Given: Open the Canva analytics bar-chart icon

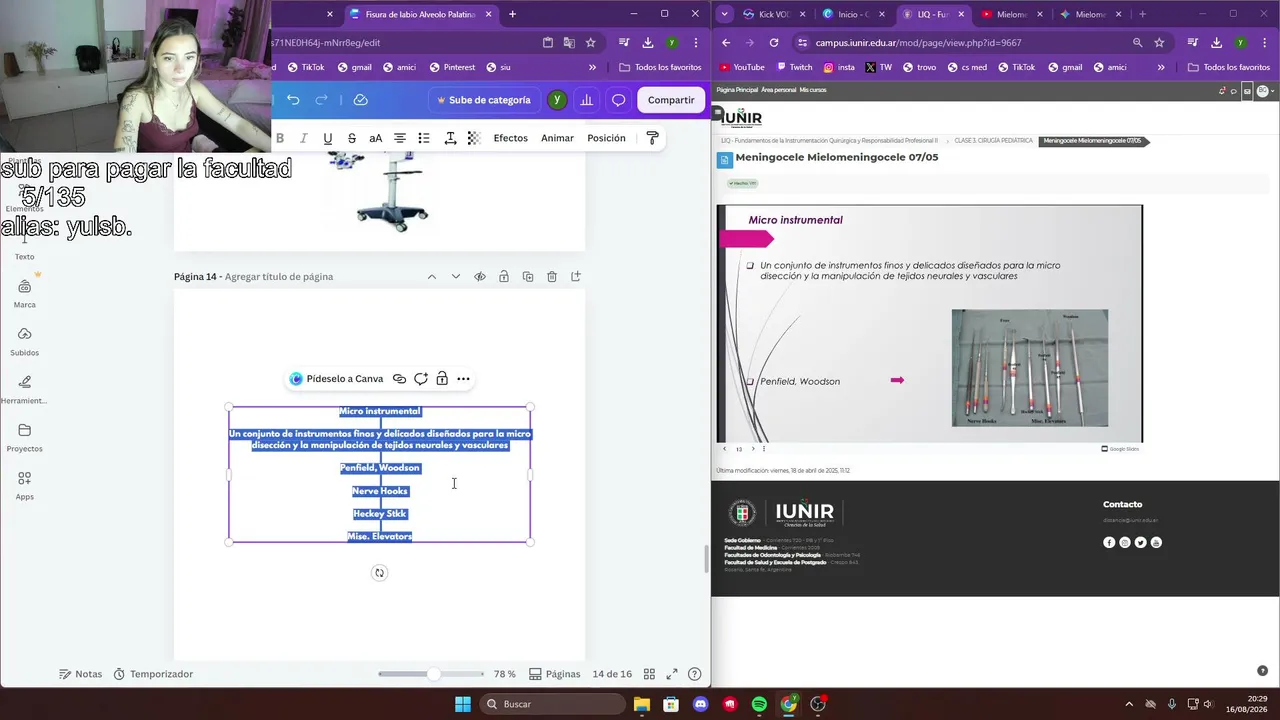Looking at the screenshot, I should pyautogui.click(x=587, y=100).
